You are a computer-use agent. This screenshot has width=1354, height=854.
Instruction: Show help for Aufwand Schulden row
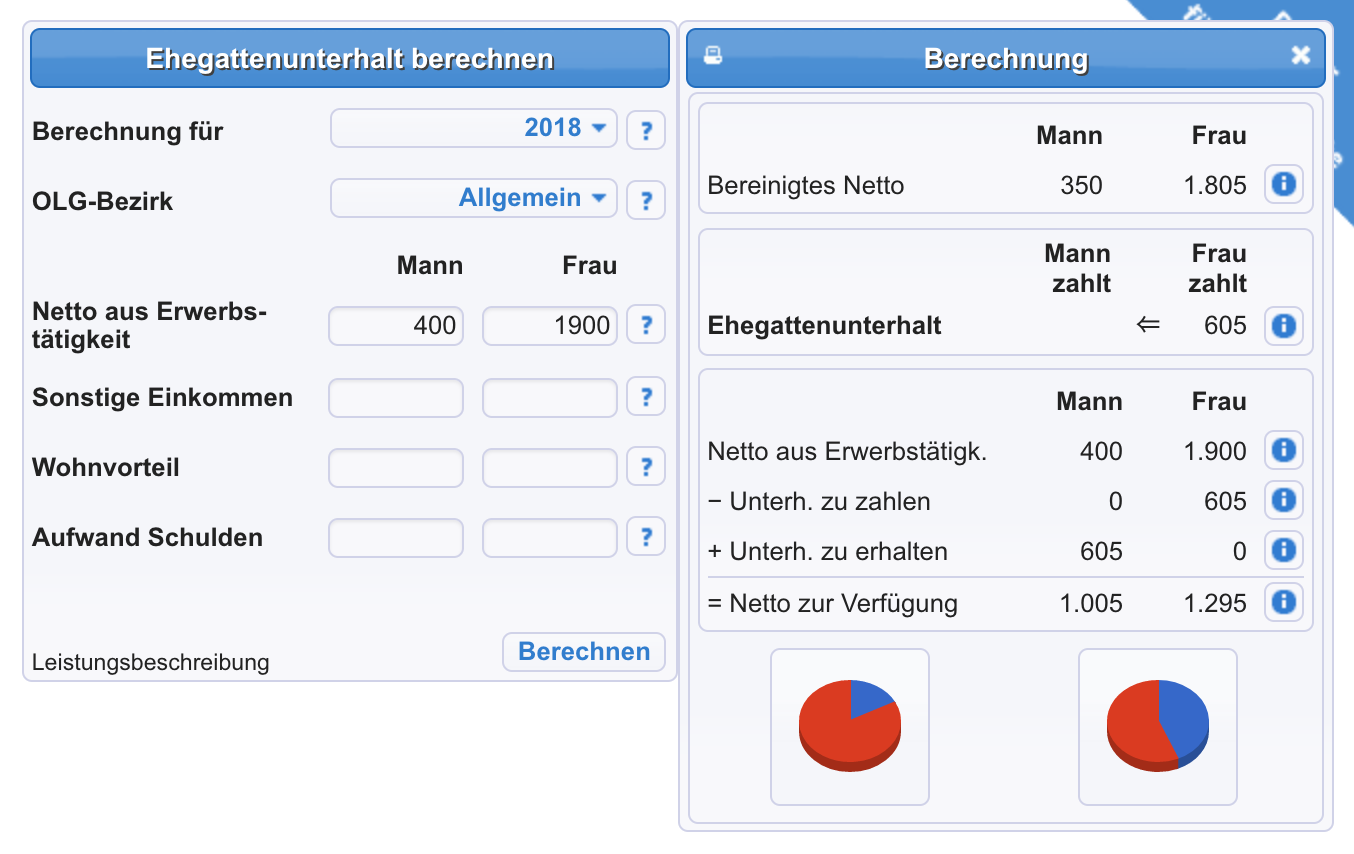click(x=646, y=537)
